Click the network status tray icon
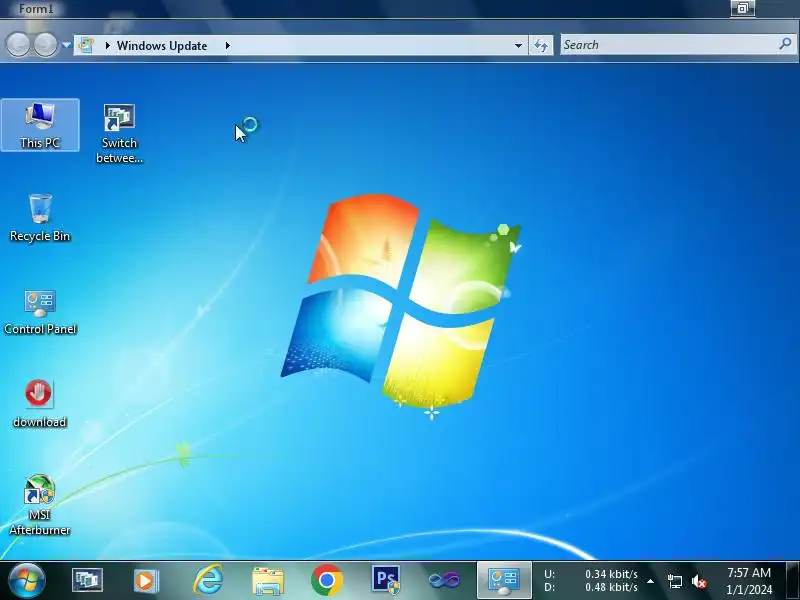800x600 pixels. [x=674, y=581]
